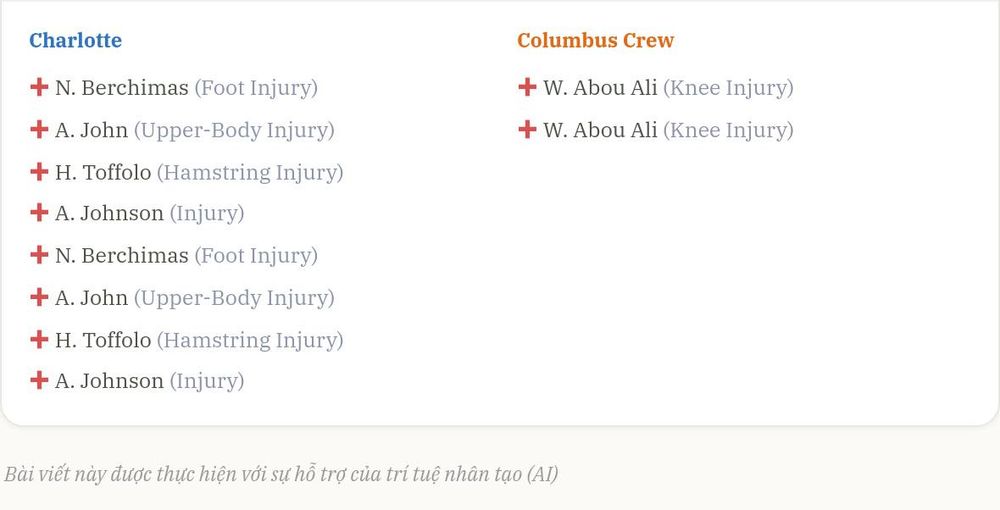This screenshot has width=1000, height=510.
Task: Click Upper-Body Injury text in repeated A. John row
Action: (234, 298)
